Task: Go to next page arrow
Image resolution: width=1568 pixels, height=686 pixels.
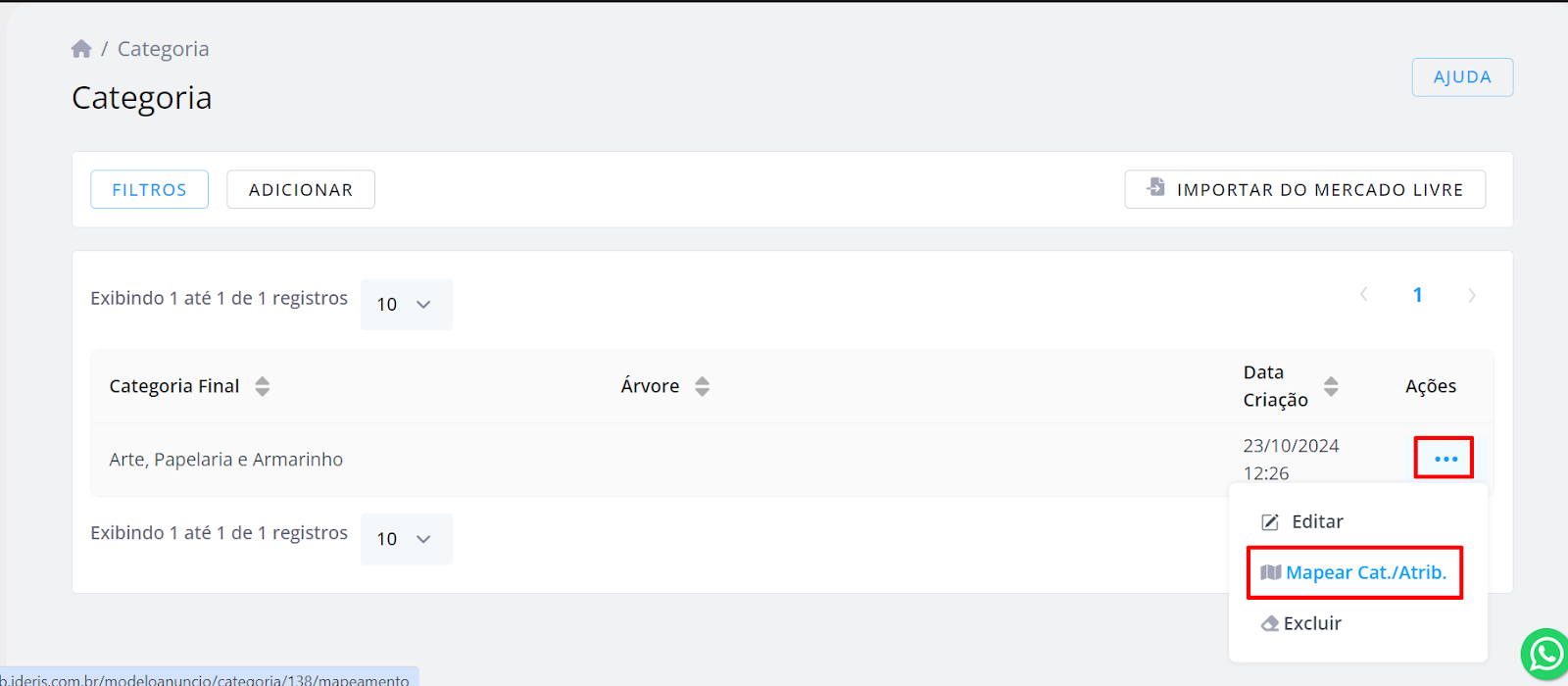Action: pos(1471,295)
